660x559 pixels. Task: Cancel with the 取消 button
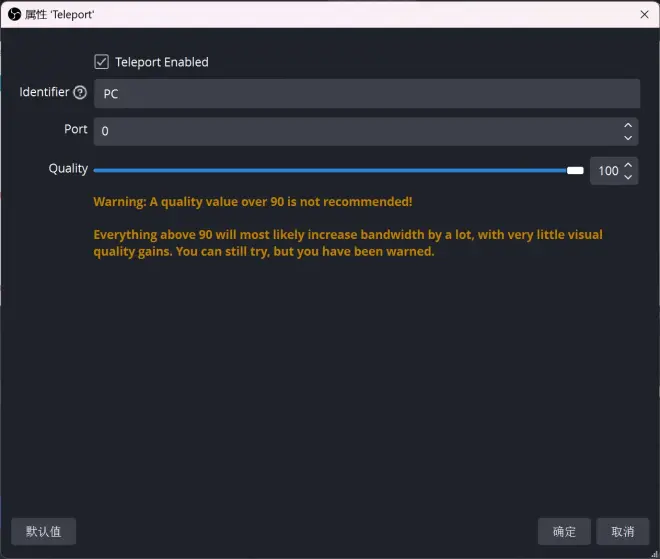point(623,531)
